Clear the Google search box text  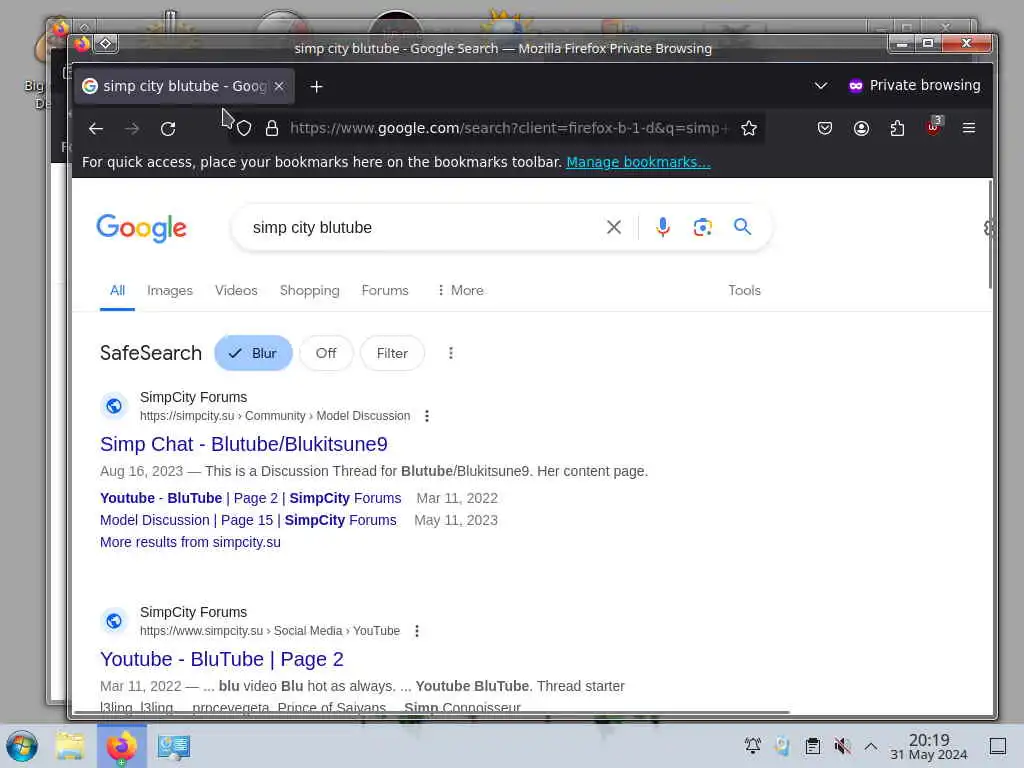(614, 227)
